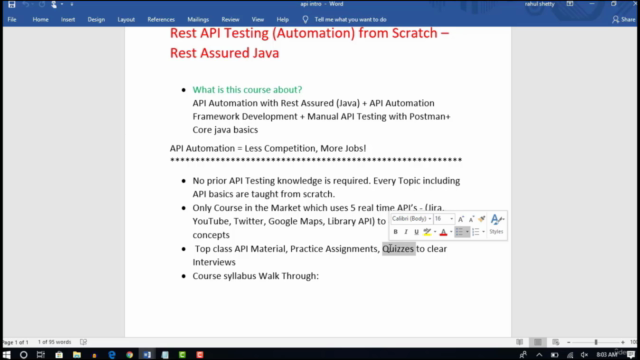Click the Touch/Mouse mode icon in title bar
Image resolution: width=640 pixels, height=360 pixels.
[x=54, y=4]
